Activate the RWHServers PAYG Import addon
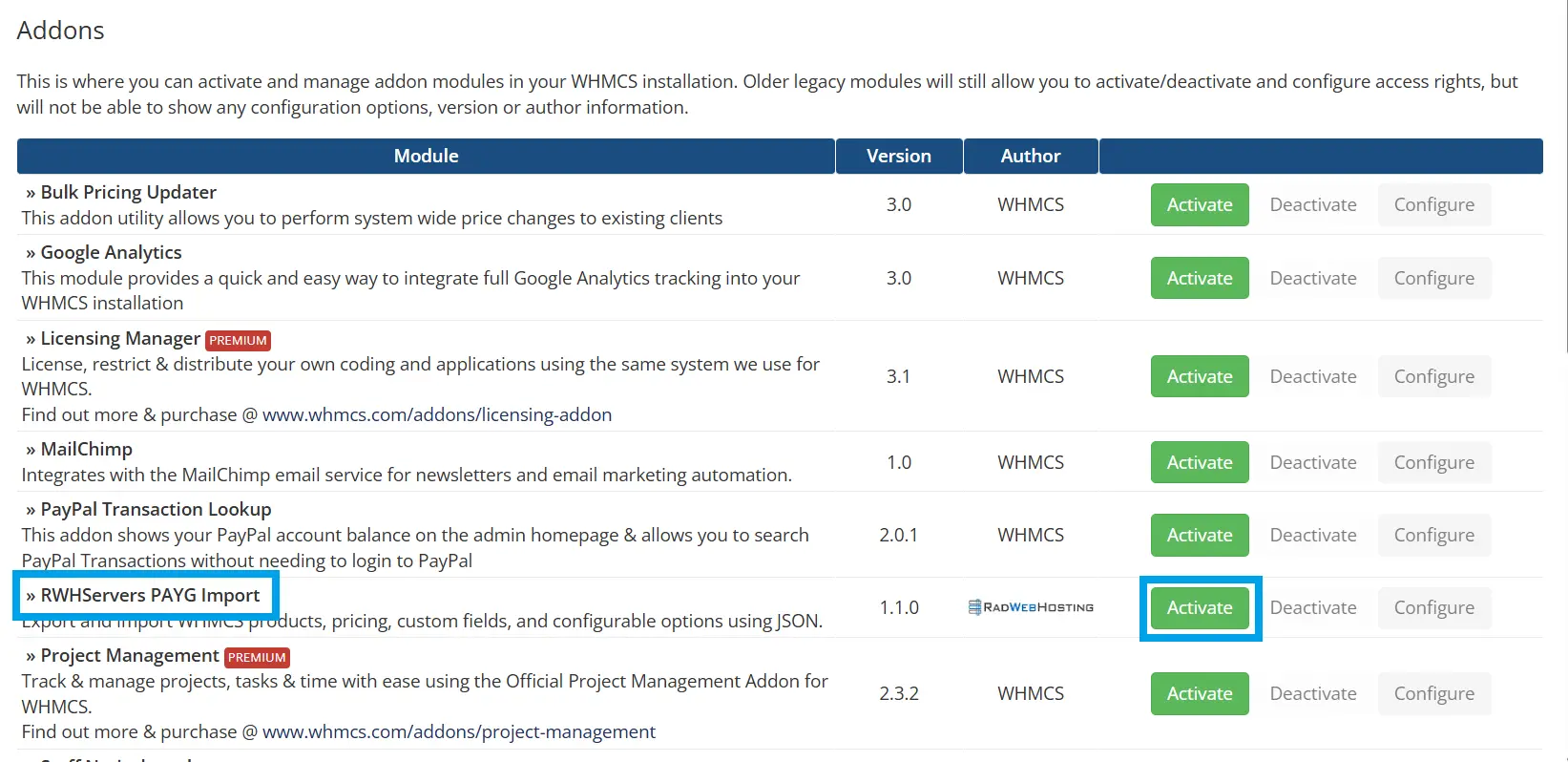The height and width of the screenshot is (762, 1568). [x=1200, y=607]
